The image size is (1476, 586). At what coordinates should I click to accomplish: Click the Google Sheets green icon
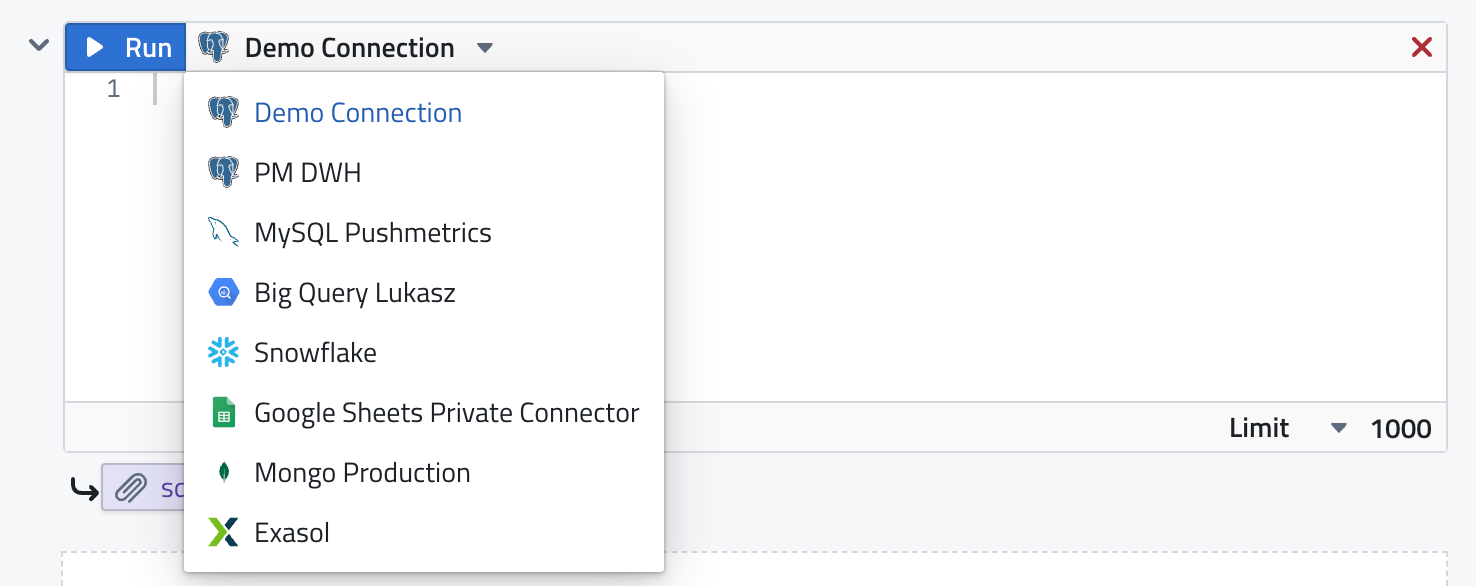tap(223, 413)
